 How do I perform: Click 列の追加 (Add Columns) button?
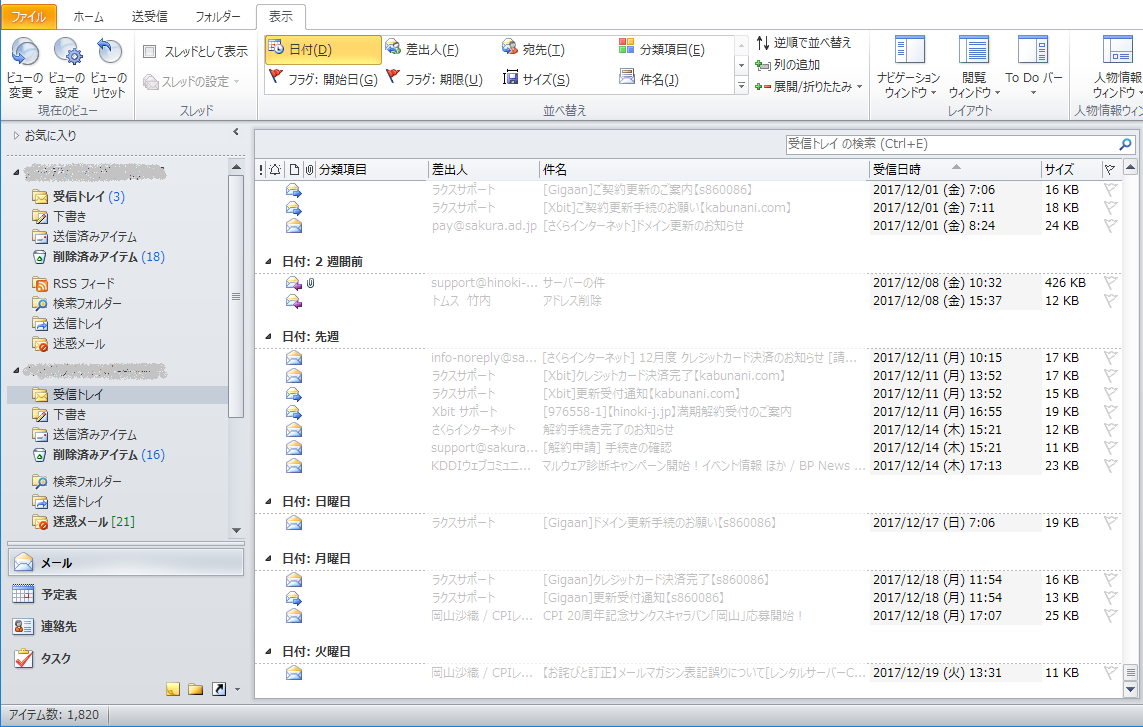(x=789, y=65)
